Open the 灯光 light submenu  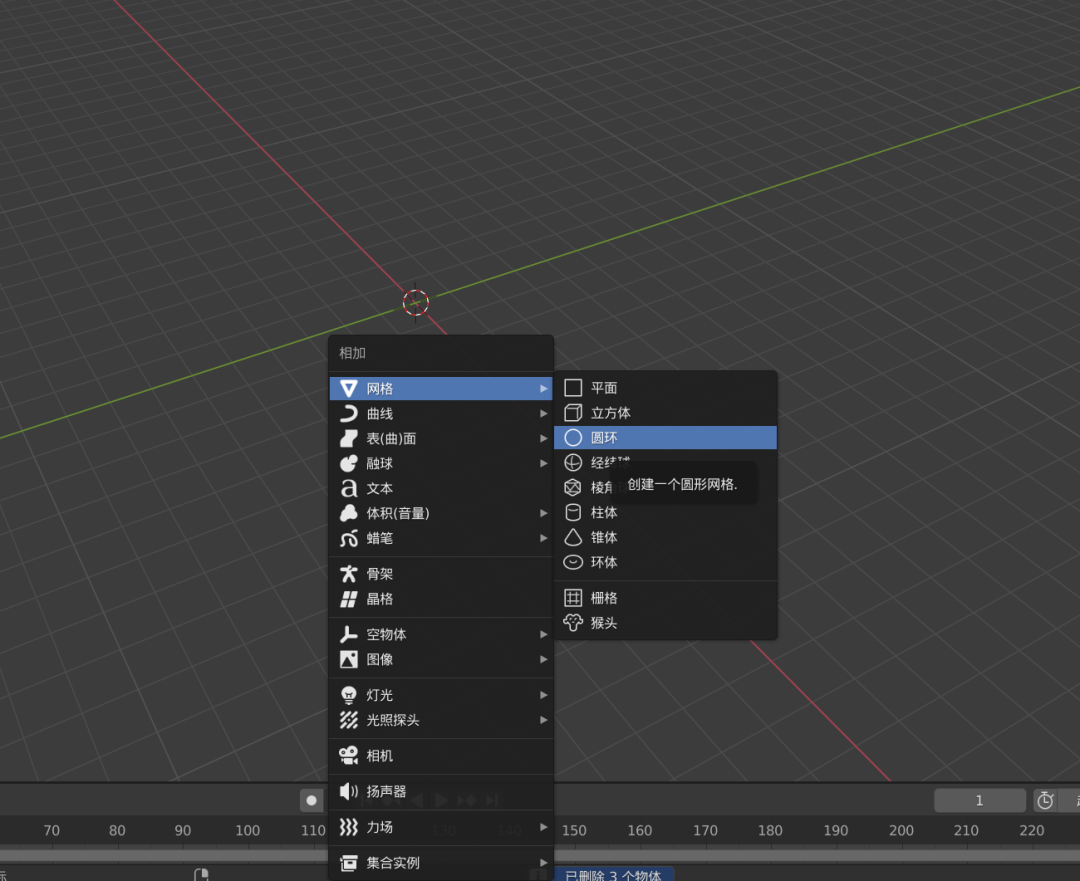pos(441,695)
